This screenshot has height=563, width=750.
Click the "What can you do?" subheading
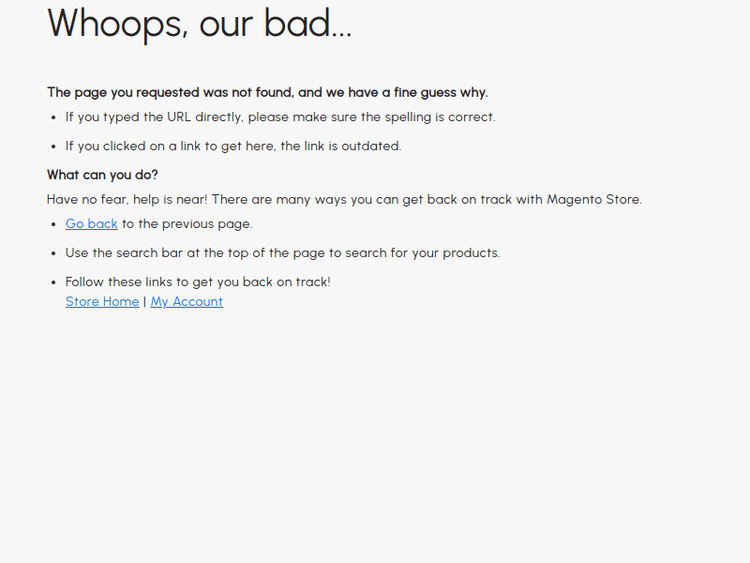click(102, 175)
